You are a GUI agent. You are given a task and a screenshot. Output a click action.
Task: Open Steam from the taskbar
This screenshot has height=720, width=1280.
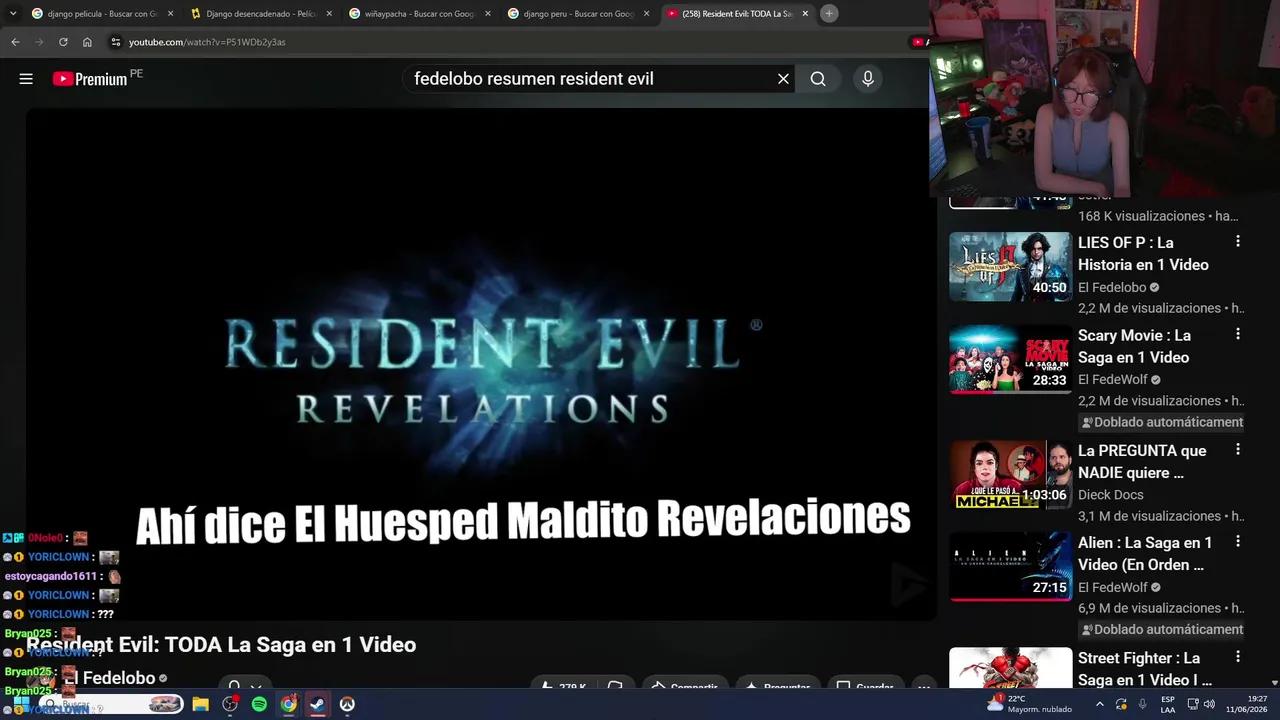pos(317,704)
